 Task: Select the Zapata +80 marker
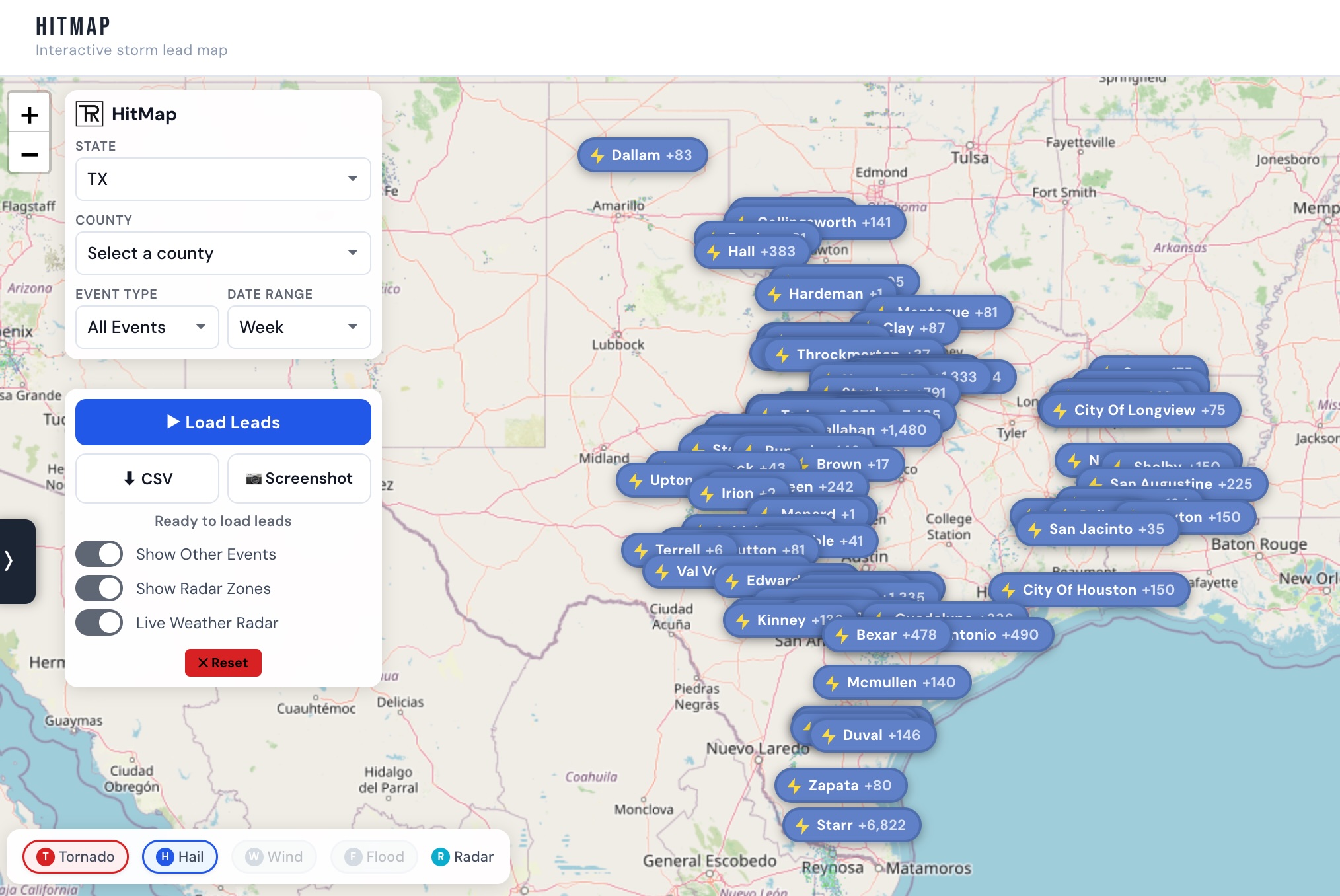(840, 786)
